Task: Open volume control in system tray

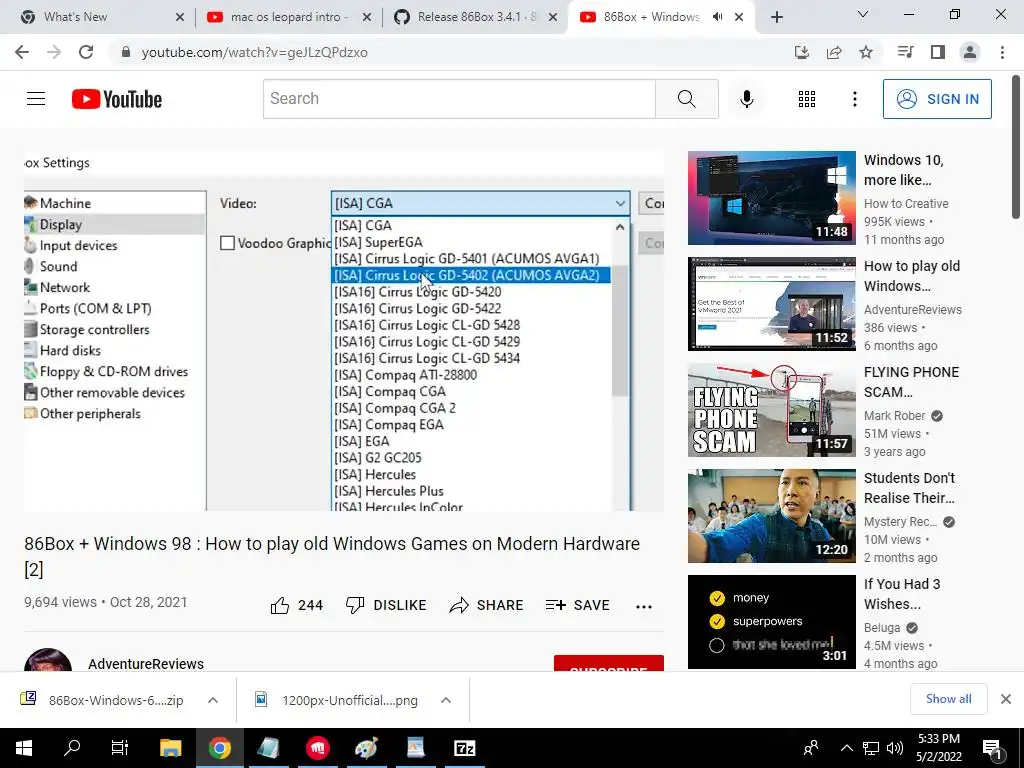Action: 895,748
